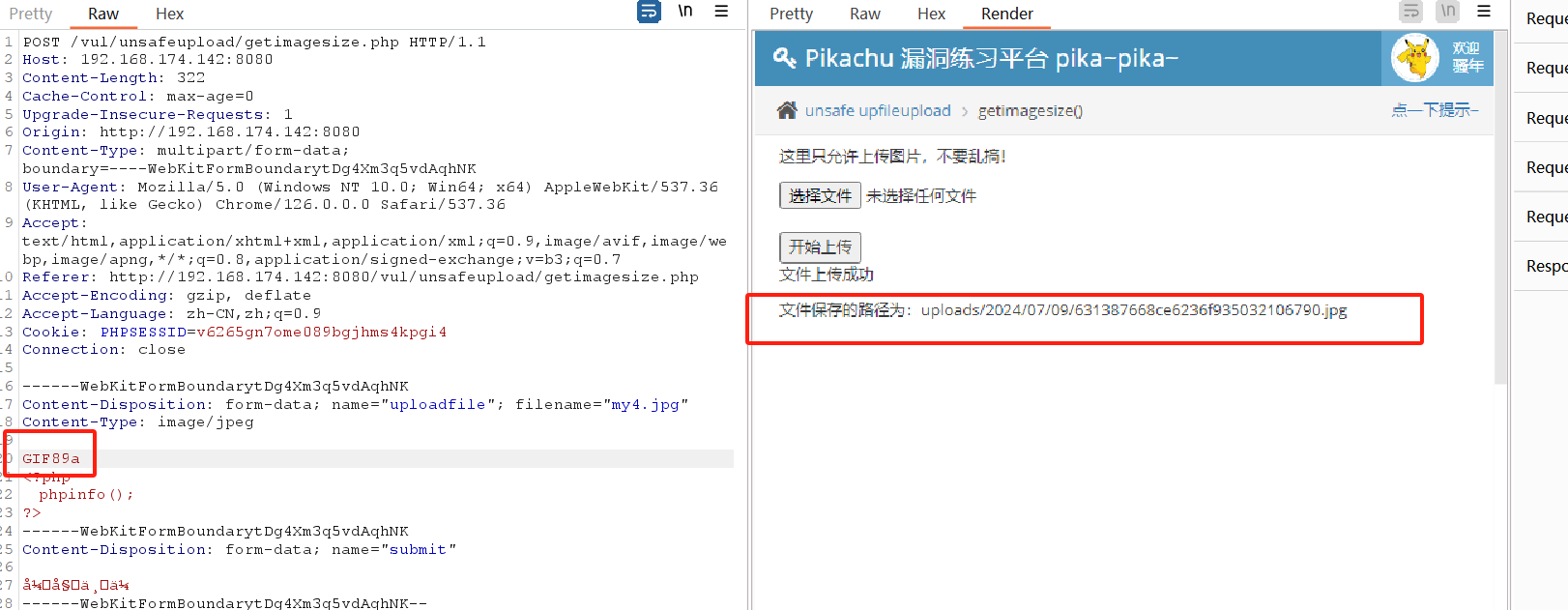Click the 'Accept-Language: zh-CN,zh;q=0.9' header
Viewport: 1568px width, 610px height.
click(172, 314)
